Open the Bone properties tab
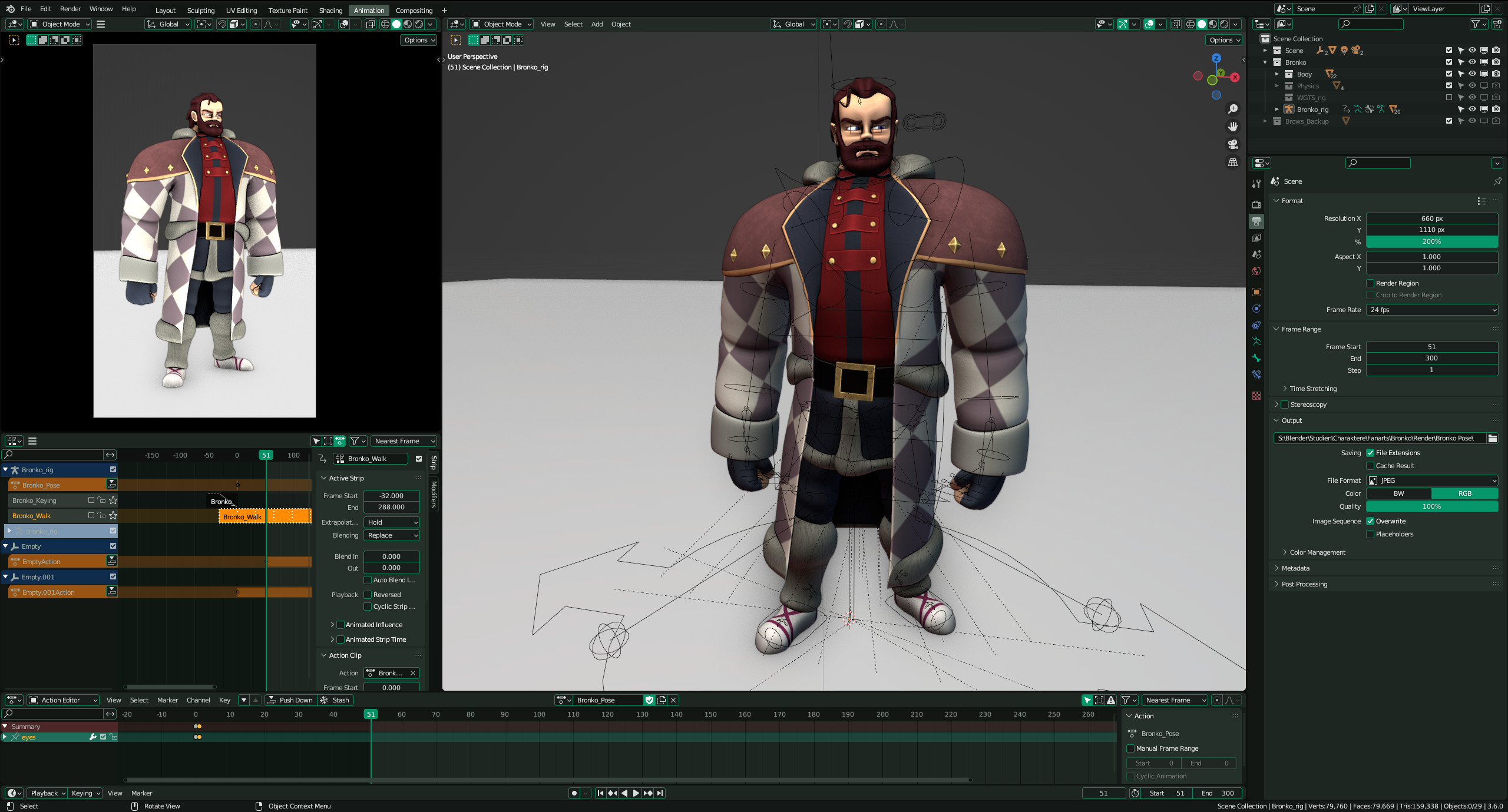Viewport: 1508px width, 812px height. [1256, 358]
